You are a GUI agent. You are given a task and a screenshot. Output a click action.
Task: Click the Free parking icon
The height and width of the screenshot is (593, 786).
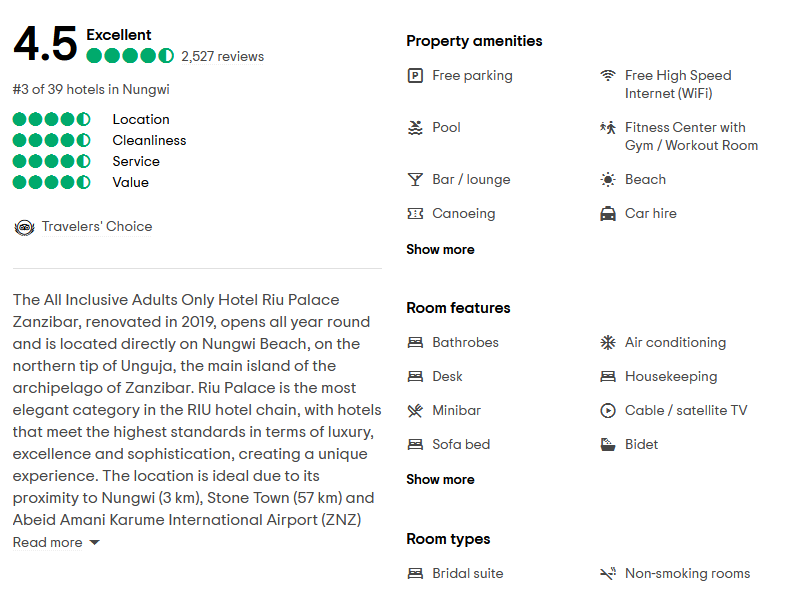tap(415, 76)
